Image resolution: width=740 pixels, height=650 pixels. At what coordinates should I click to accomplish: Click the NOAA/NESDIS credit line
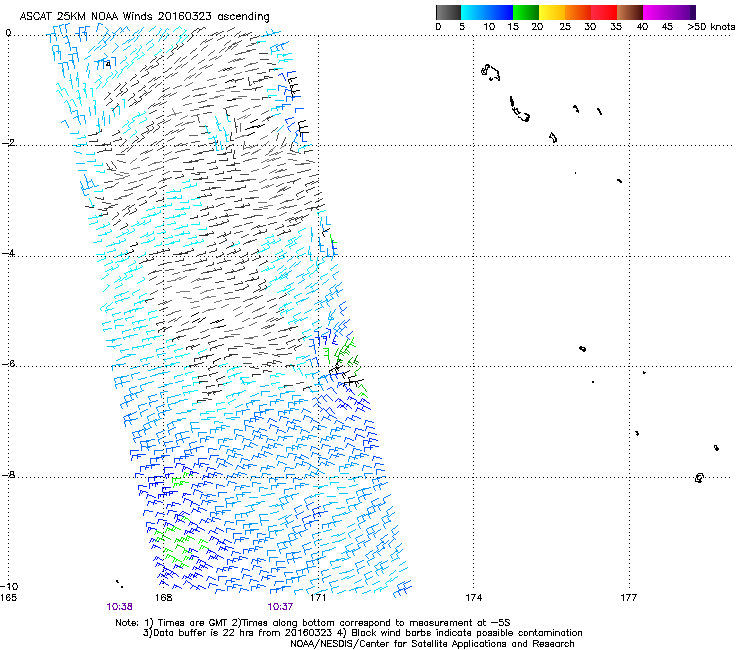tap(432, 644)
